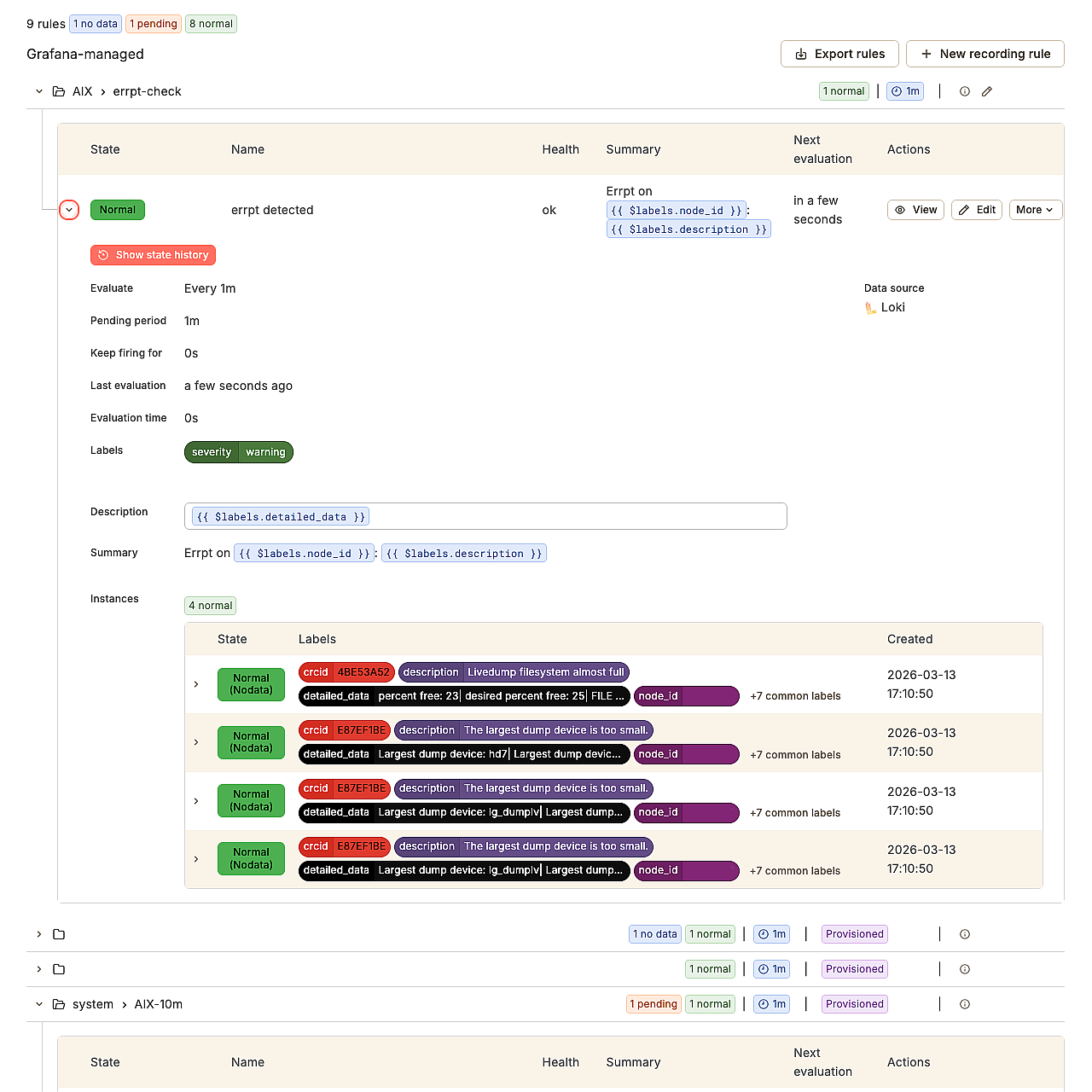Screen dimensions: 1092x1092
Task: Click the folder icon beside AIX
Action: [59, 91]
